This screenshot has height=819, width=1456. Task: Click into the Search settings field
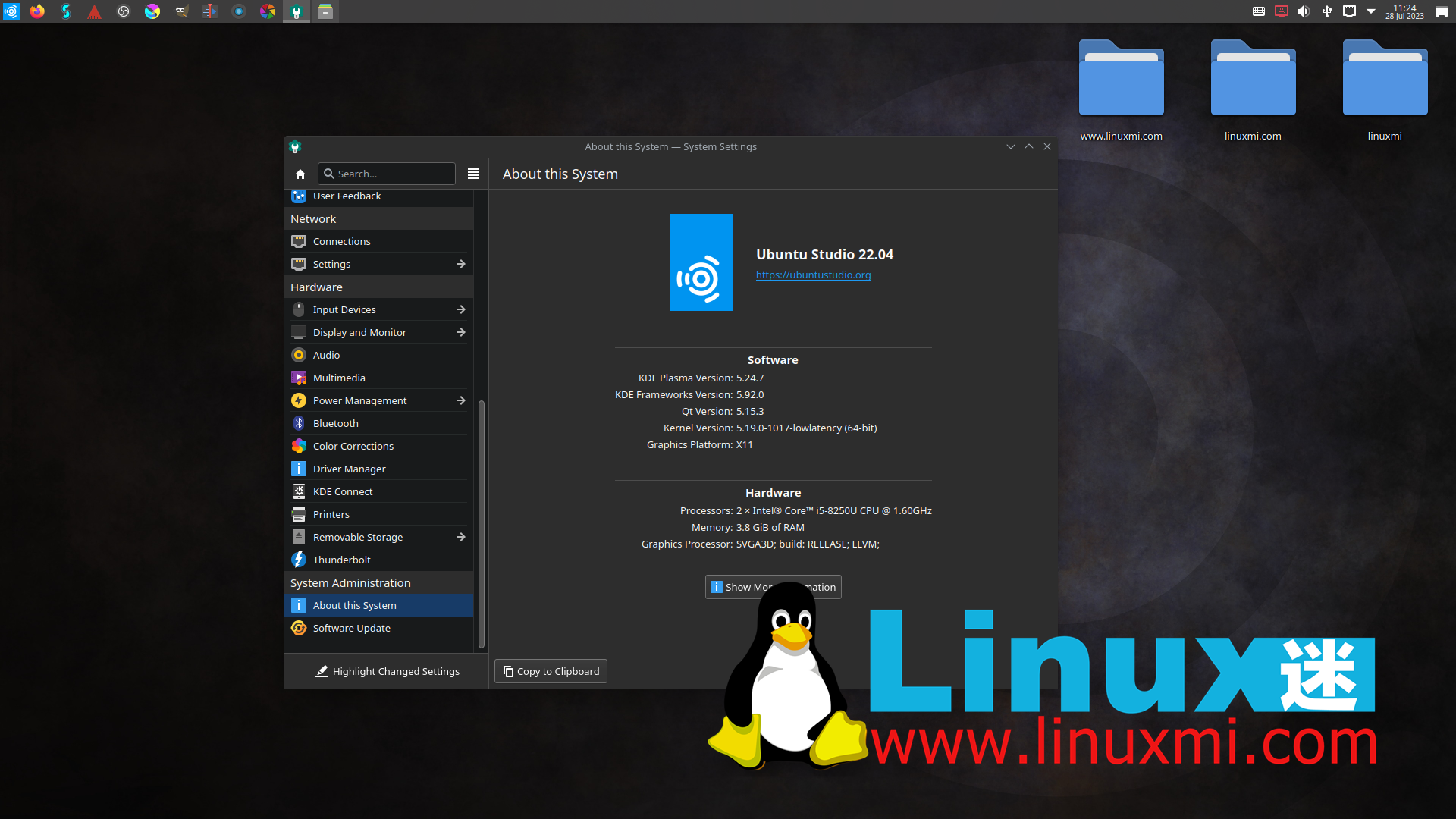(387, 174)
